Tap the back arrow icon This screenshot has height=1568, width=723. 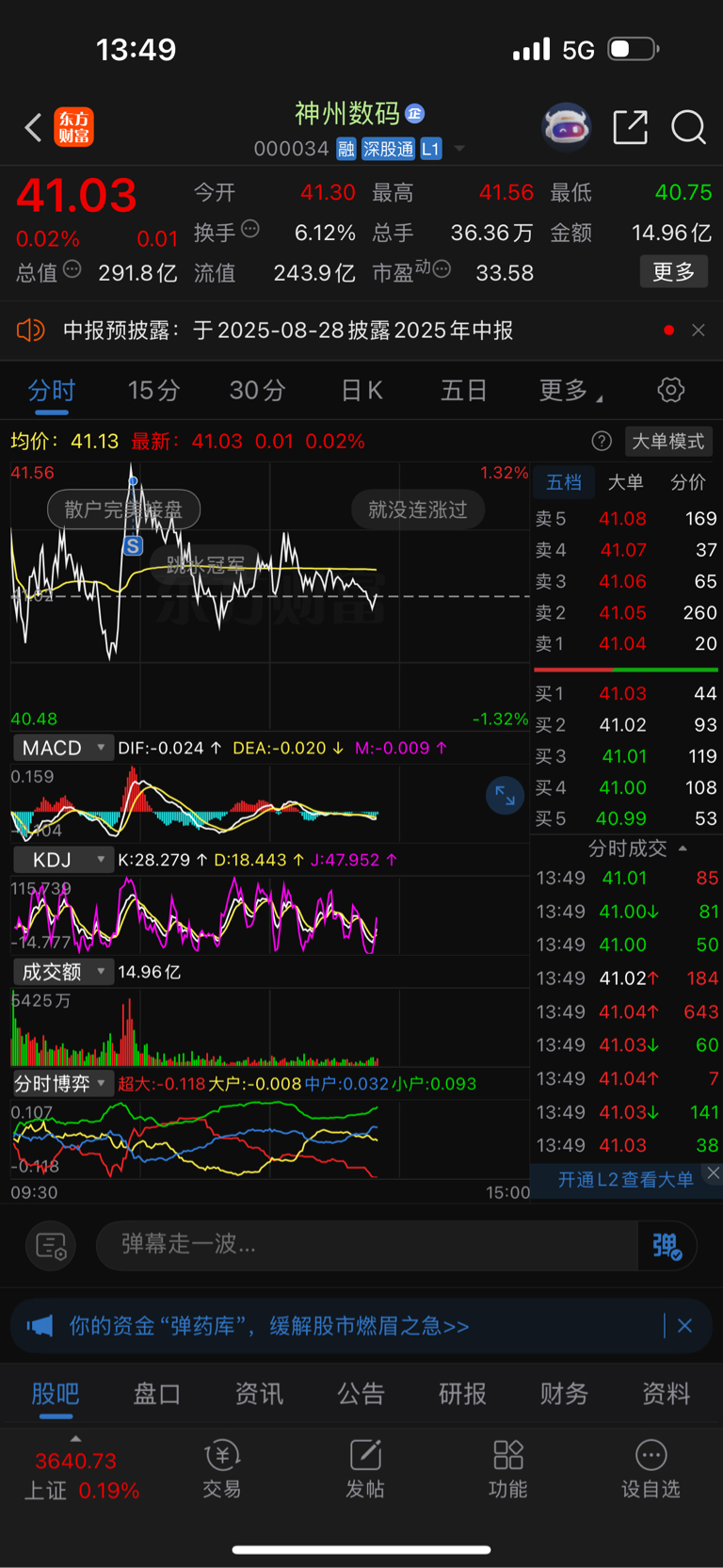pos(34,127)
